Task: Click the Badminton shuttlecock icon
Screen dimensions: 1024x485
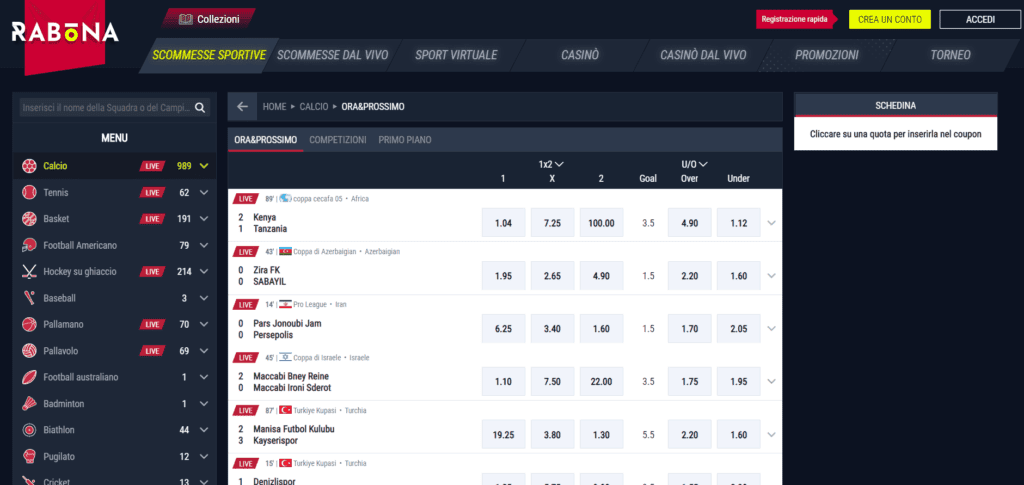Action: (29, 404)
